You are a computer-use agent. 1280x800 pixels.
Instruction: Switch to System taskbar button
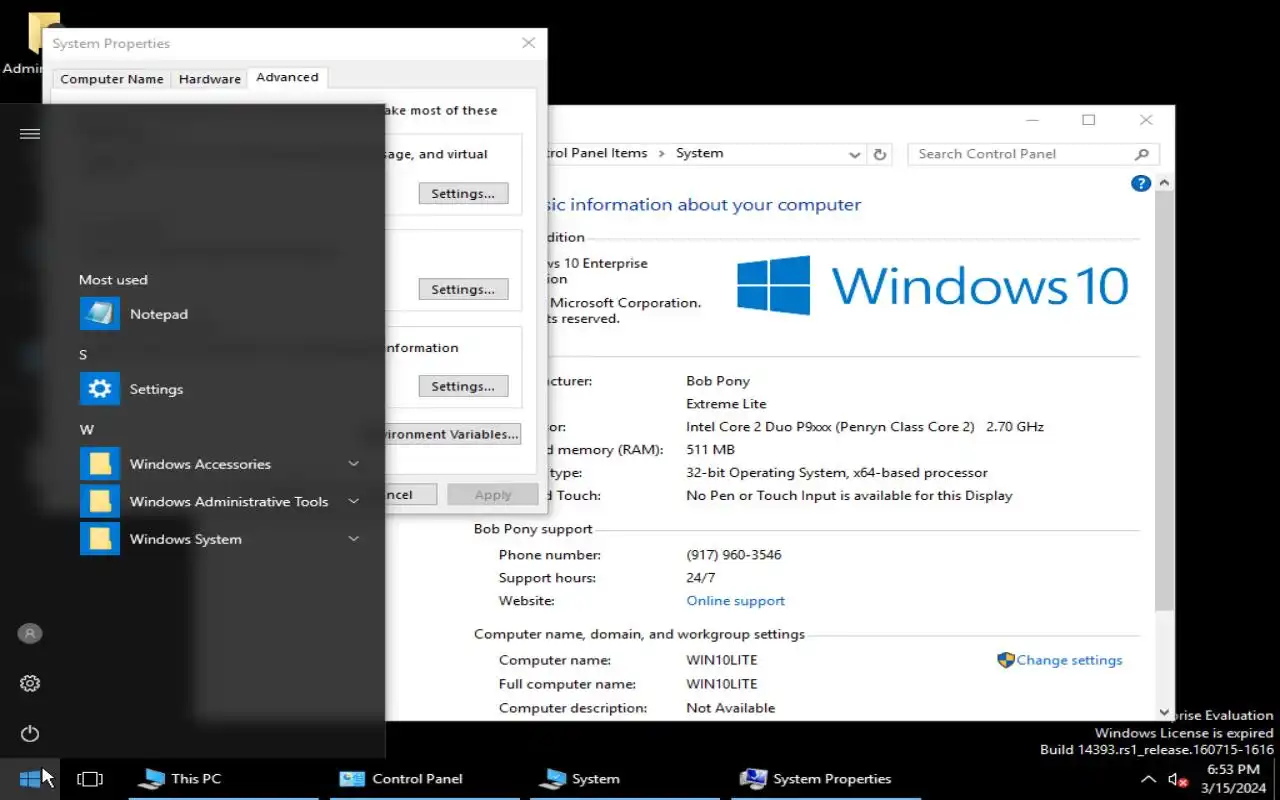(625, 778)
